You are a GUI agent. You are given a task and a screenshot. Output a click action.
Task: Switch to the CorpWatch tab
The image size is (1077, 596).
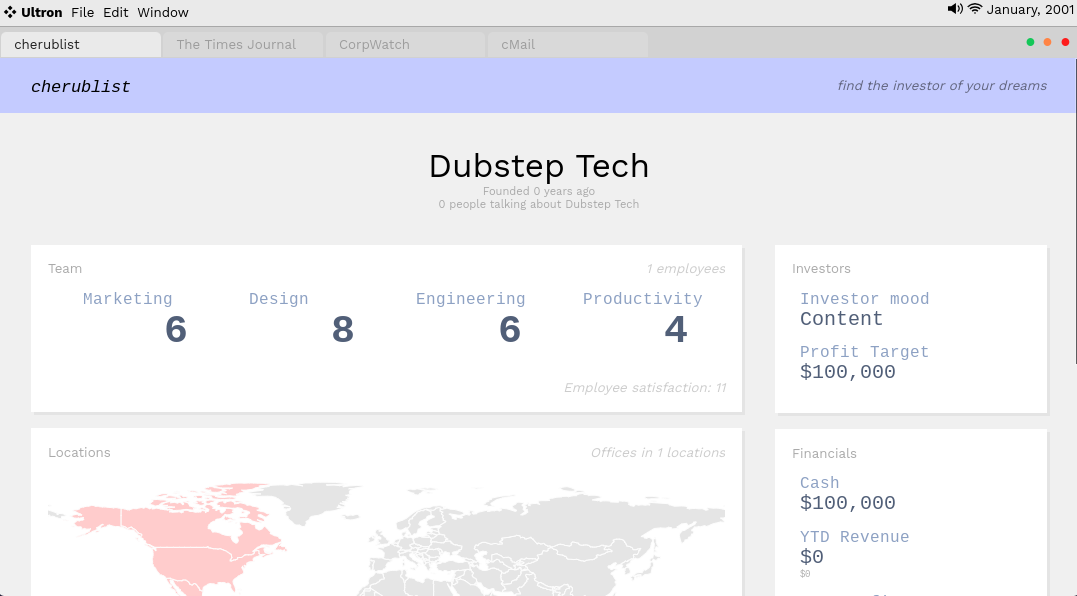[374, 45]
